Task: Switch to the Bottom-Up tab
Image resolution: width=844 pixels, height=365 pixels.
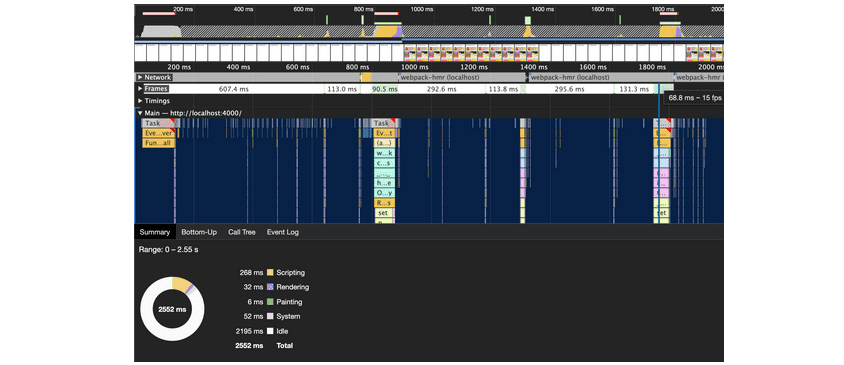Action: coord(199,232)
